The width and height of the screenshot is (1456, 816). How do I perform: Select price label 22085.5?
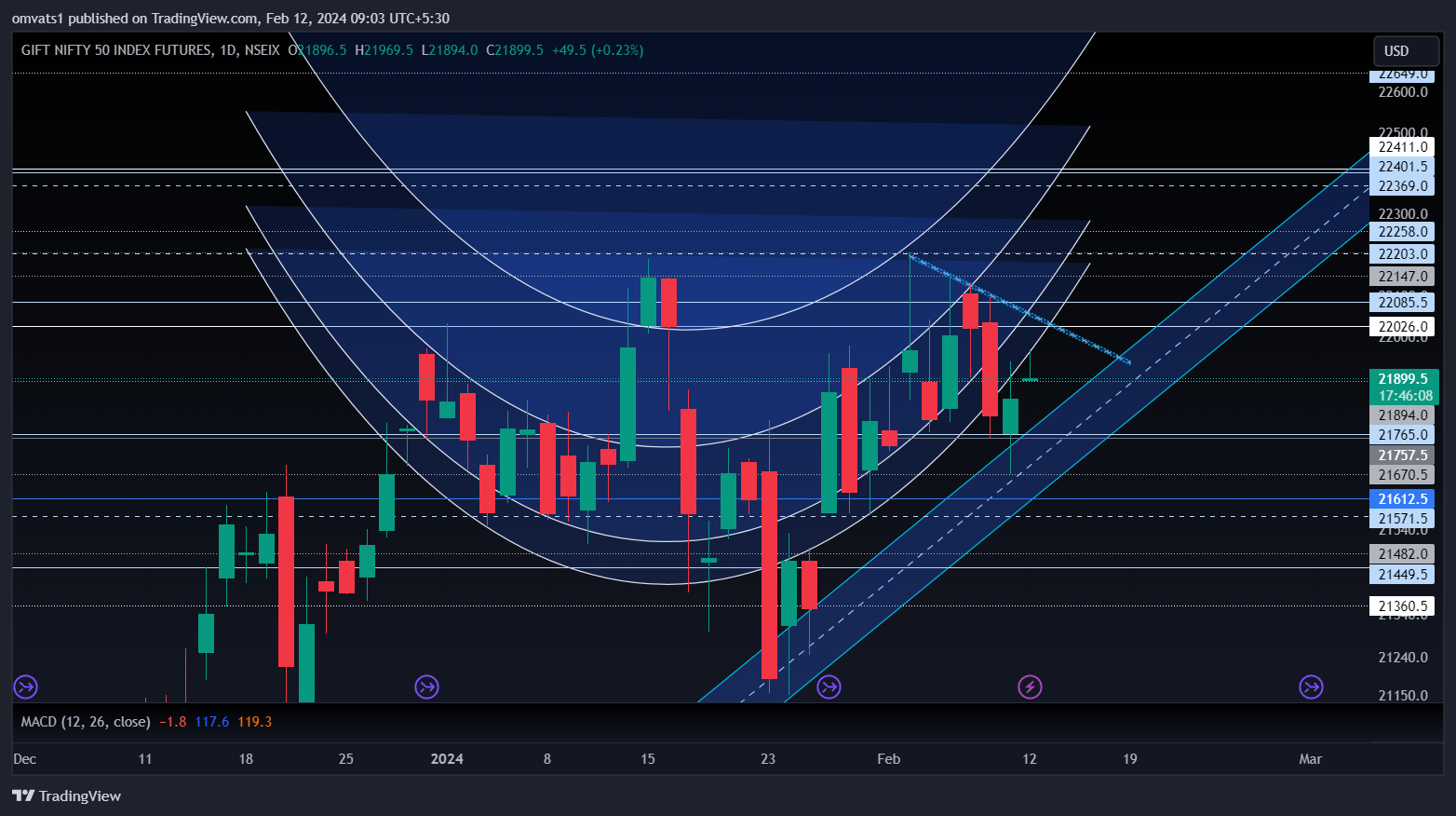tap(1402, 302)
